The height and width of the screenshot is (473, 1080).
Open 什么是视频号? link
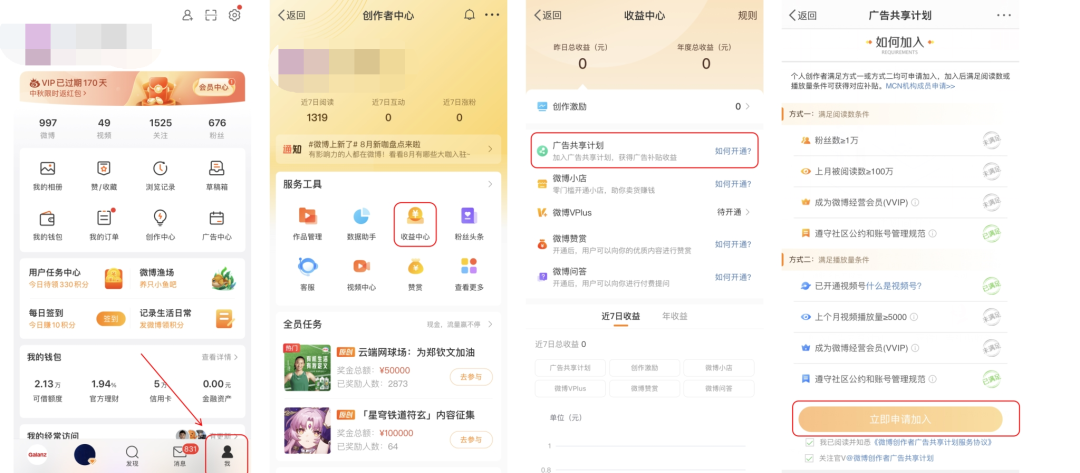pos(894,286)
